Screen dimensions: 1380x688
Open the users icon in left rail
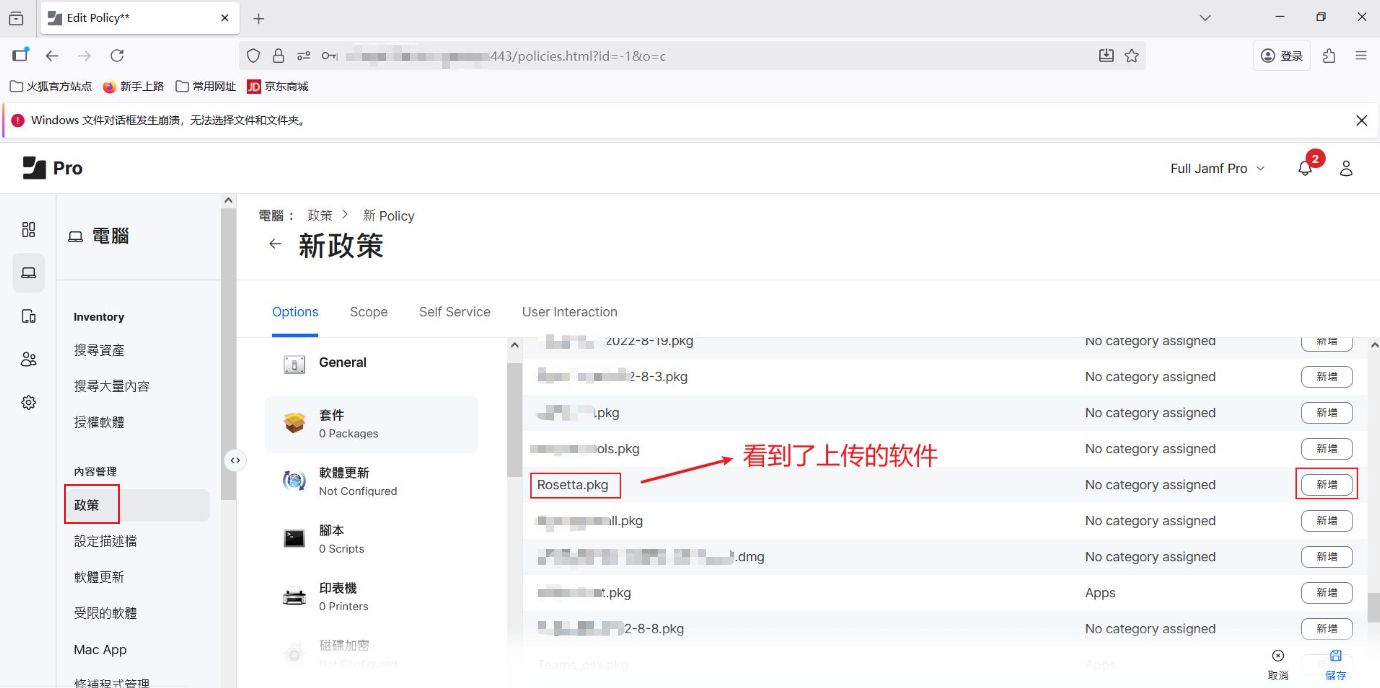29,359
